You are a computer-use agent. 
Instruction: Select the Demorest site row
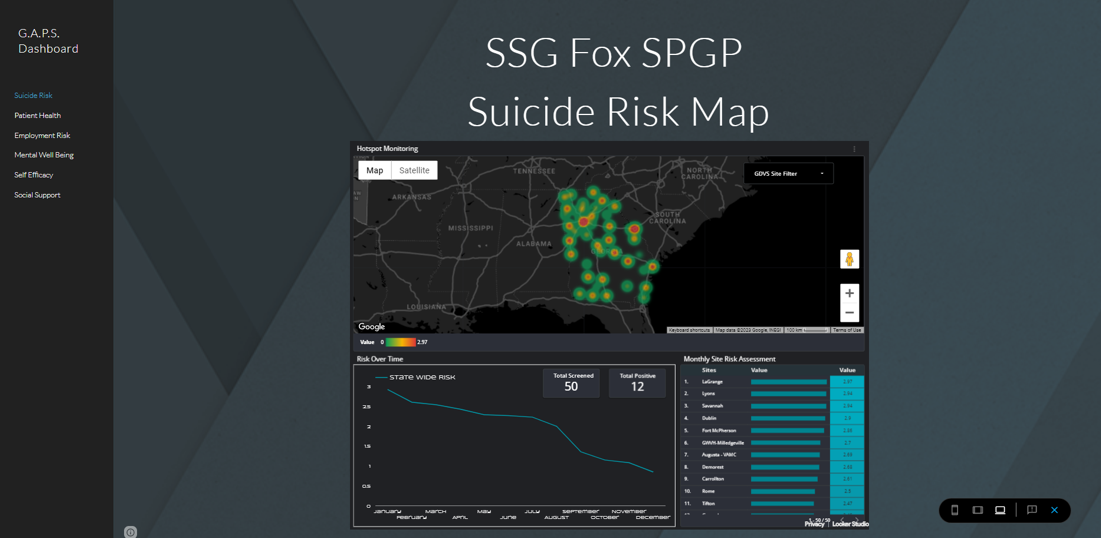point(772,467)
